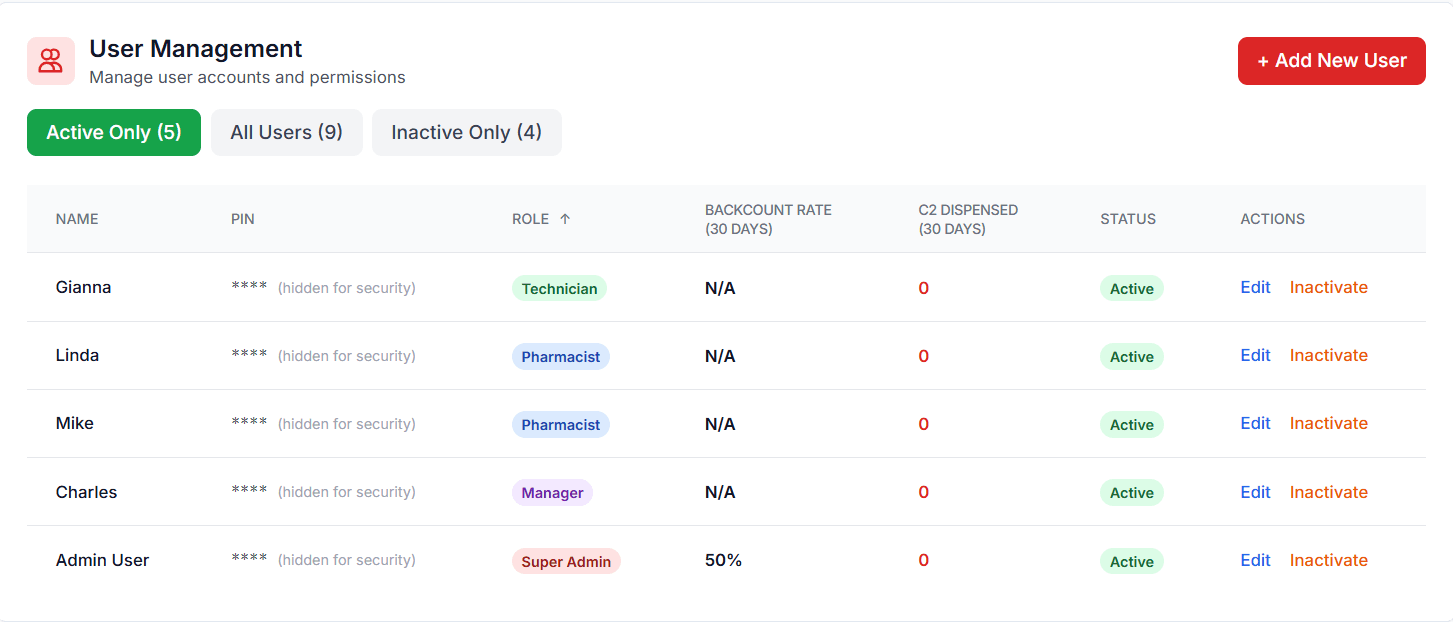Inactivate Linda's user account
This screenshot has width=1453, height=622.
[x=1328, y=355]
